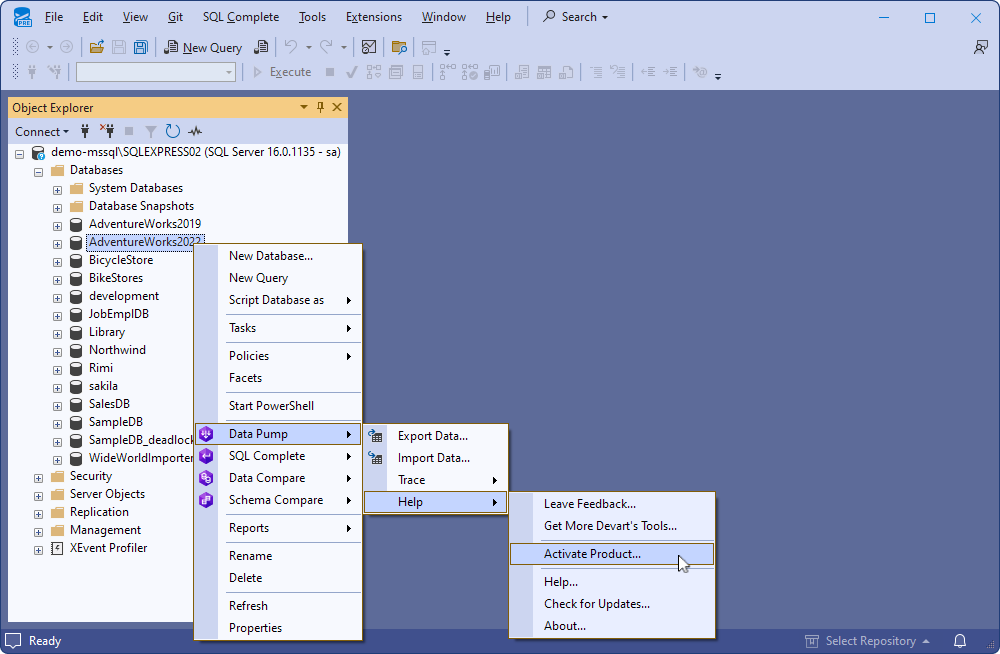Click the XEvent Profiler icon
Image resolution: width=1000 pixels, height=654 pixels.
(57, 548)
